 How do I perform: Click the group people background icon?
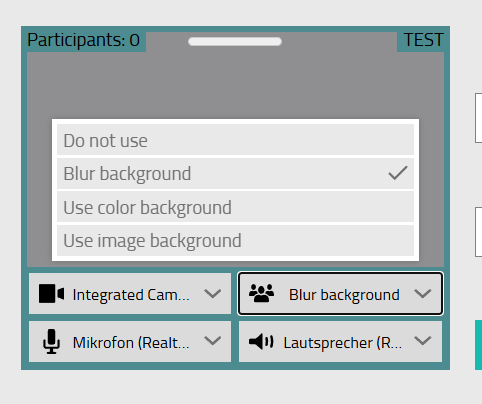(x=261, y=293)
